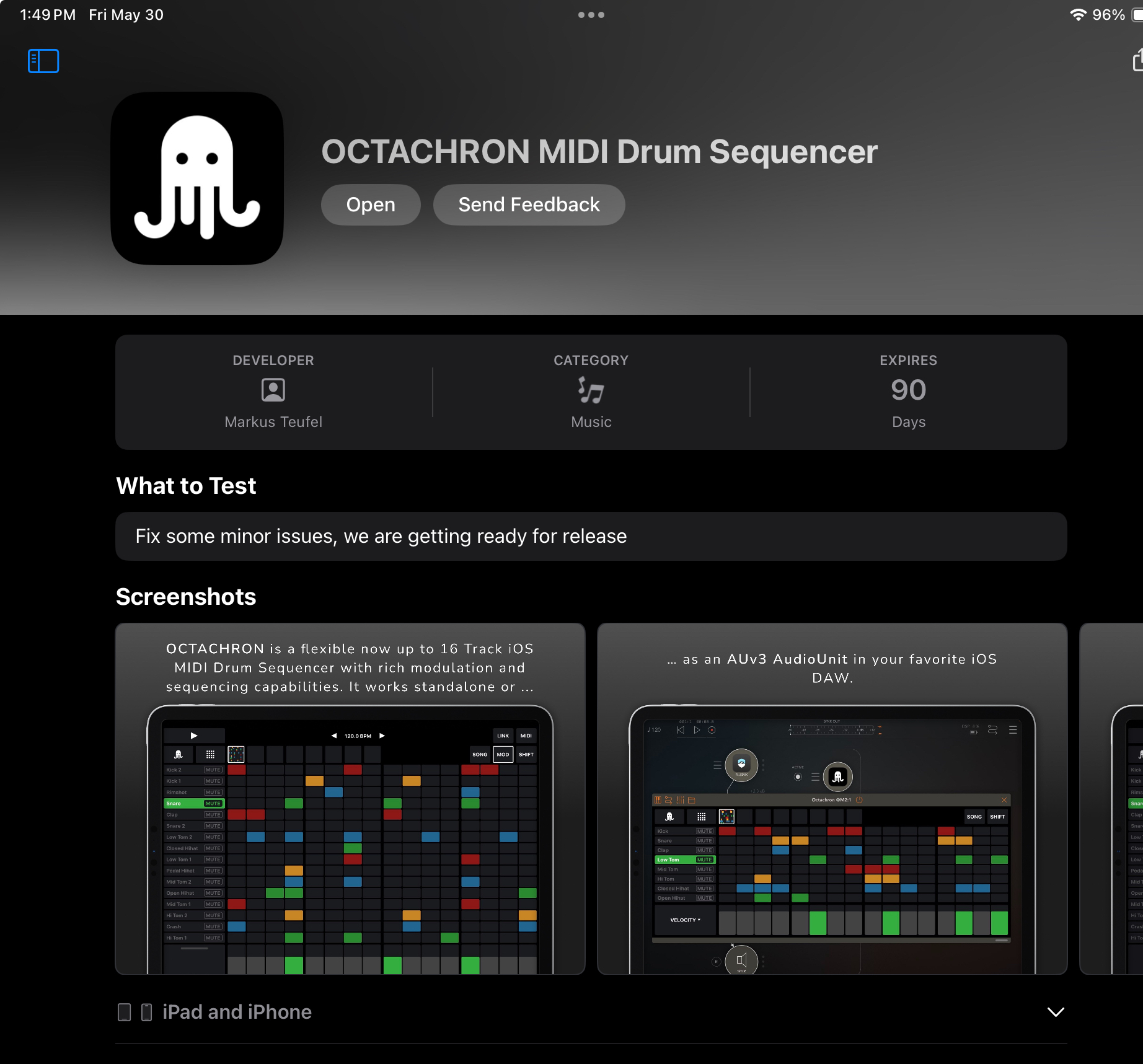This screenshot has height=1064, width=1143.
Task: Click the right arrow beside 120.0 BPM
Action: pyautogui.click(x=382, y=736)
